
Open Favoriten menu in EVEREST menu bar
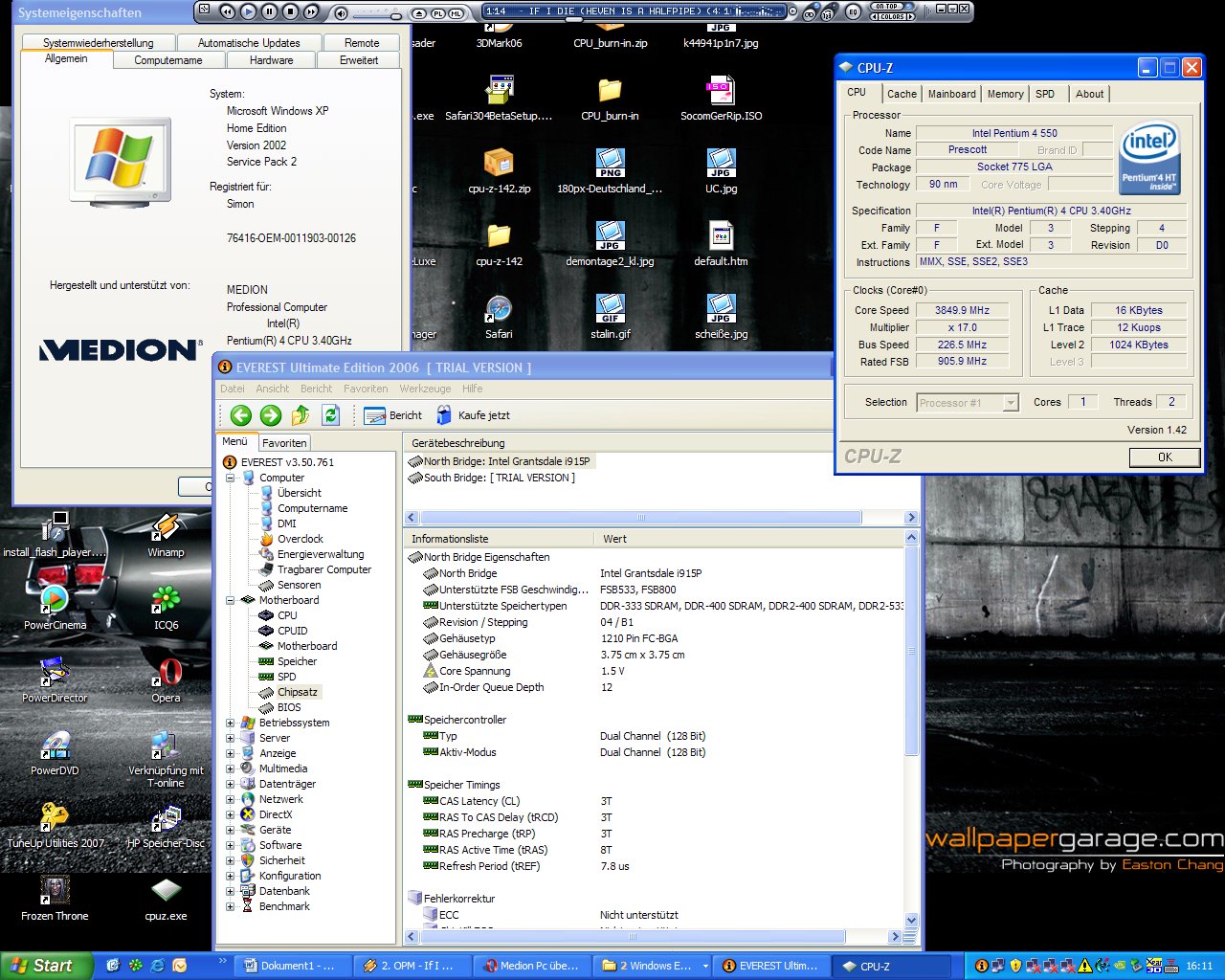click(366, 389)
